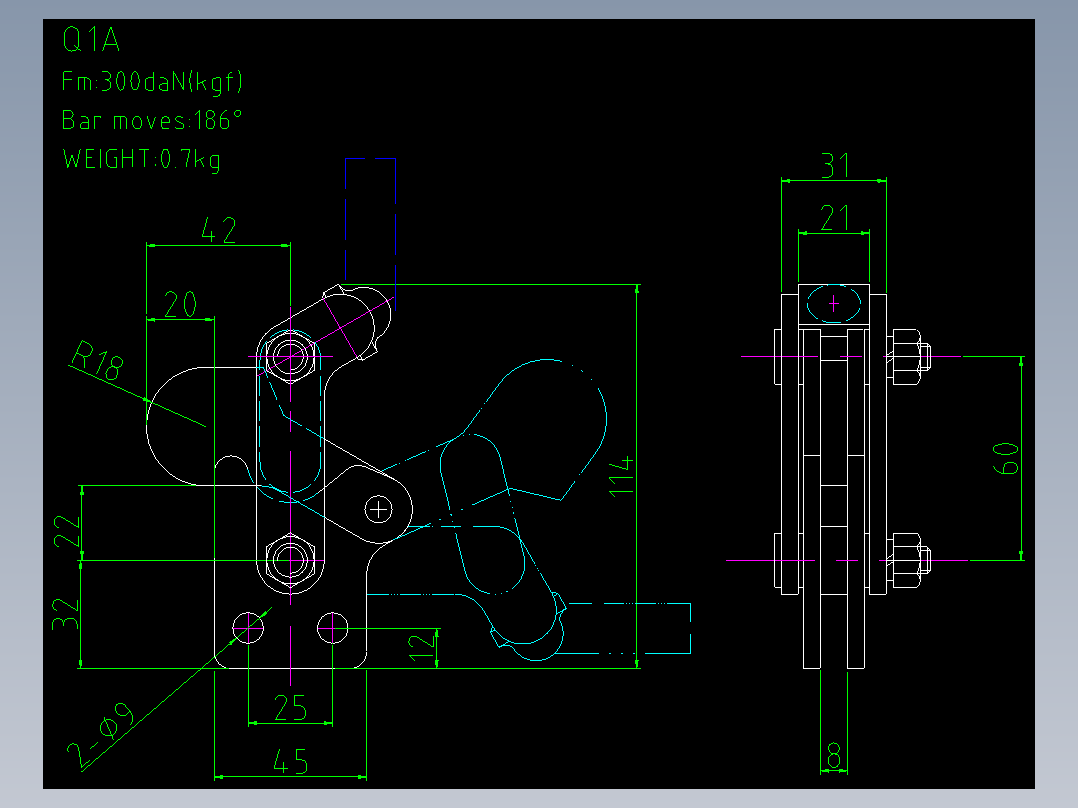Select the WEIGHT:0.7kg text

pos(142,160)
